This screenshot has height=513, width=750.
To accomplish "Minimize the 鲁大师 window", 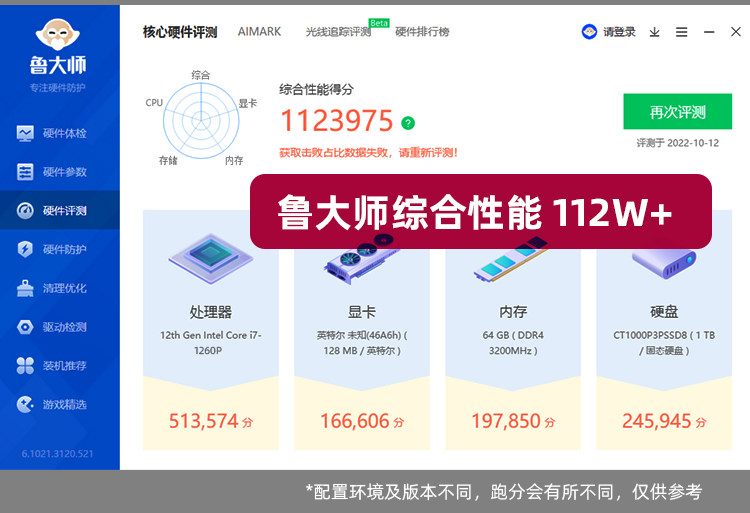I will (x=709, y=32).
